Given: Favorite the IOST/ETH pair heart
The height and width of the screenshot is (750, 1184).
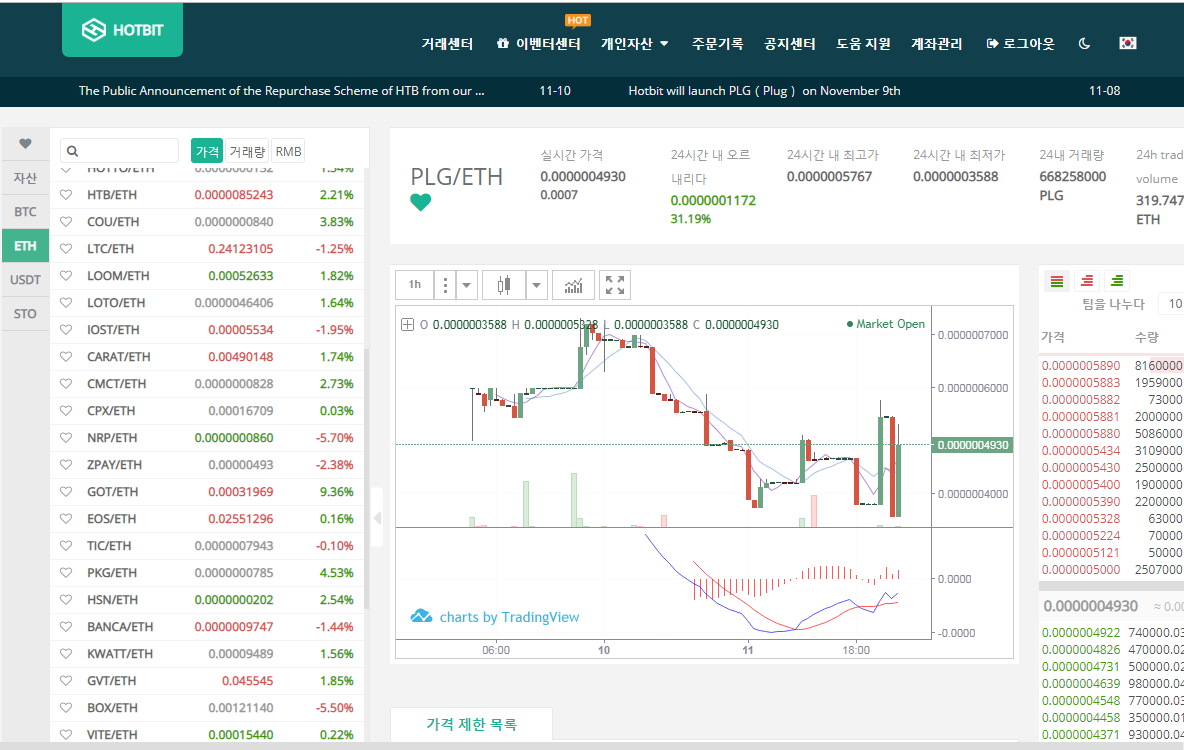Looking at the screenshot, I should (x=66, y=330).
